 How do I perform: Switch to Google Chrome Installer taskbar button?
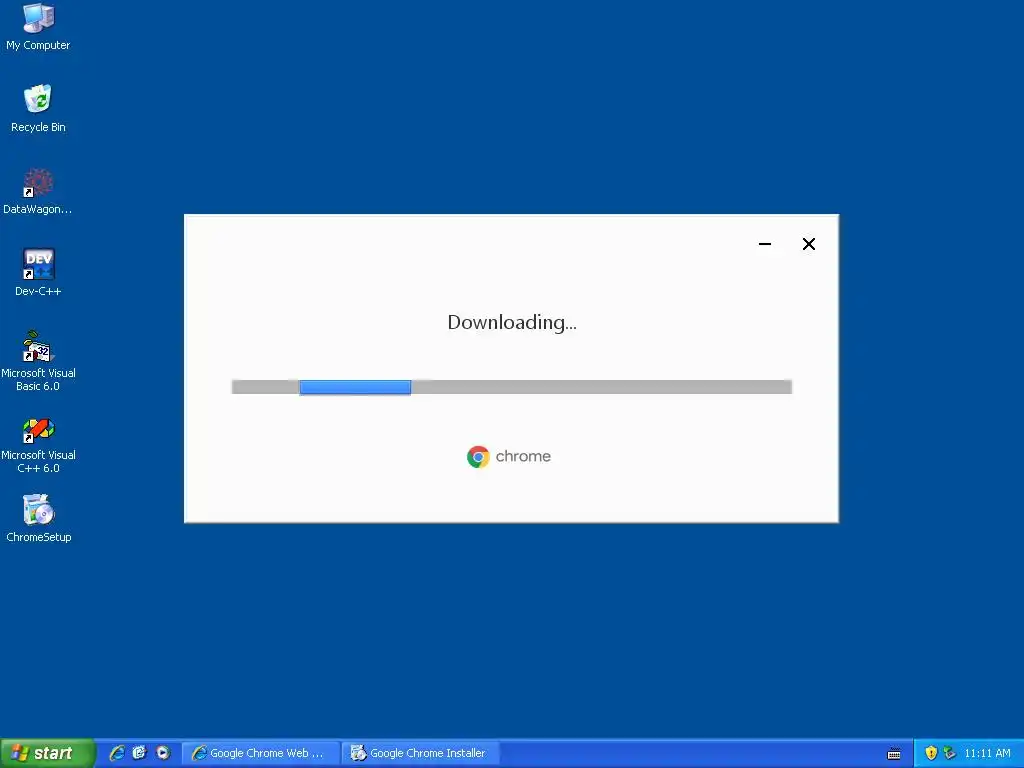[421, 753]
